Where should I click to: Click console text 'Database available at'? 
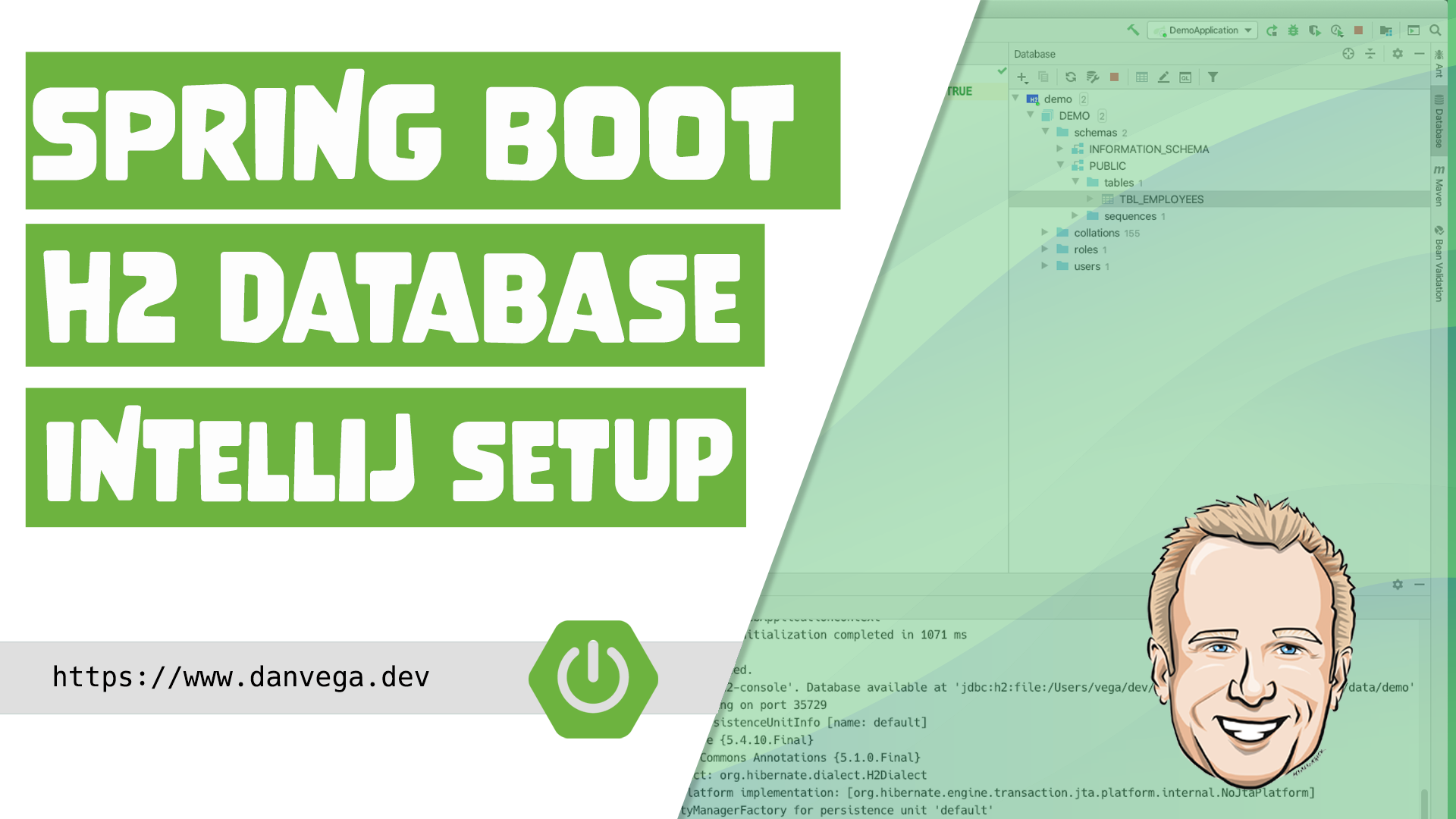pos(874,687)
